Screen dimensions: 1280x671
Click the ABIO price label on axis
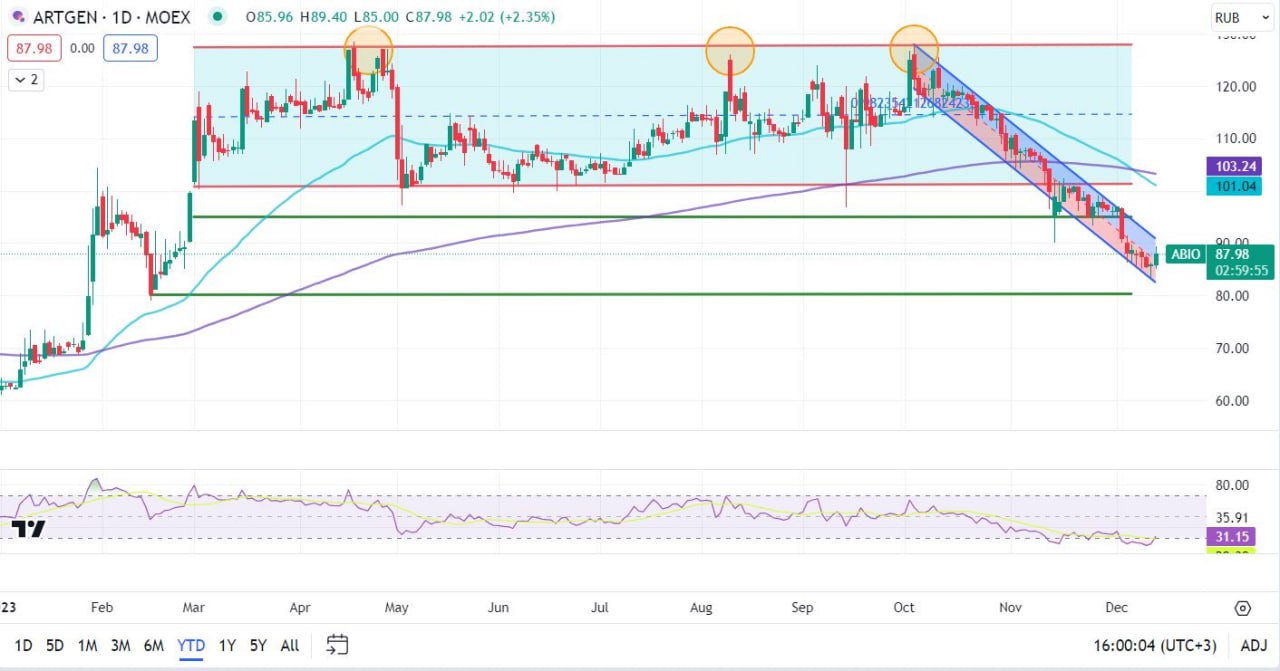(1186, 254)
